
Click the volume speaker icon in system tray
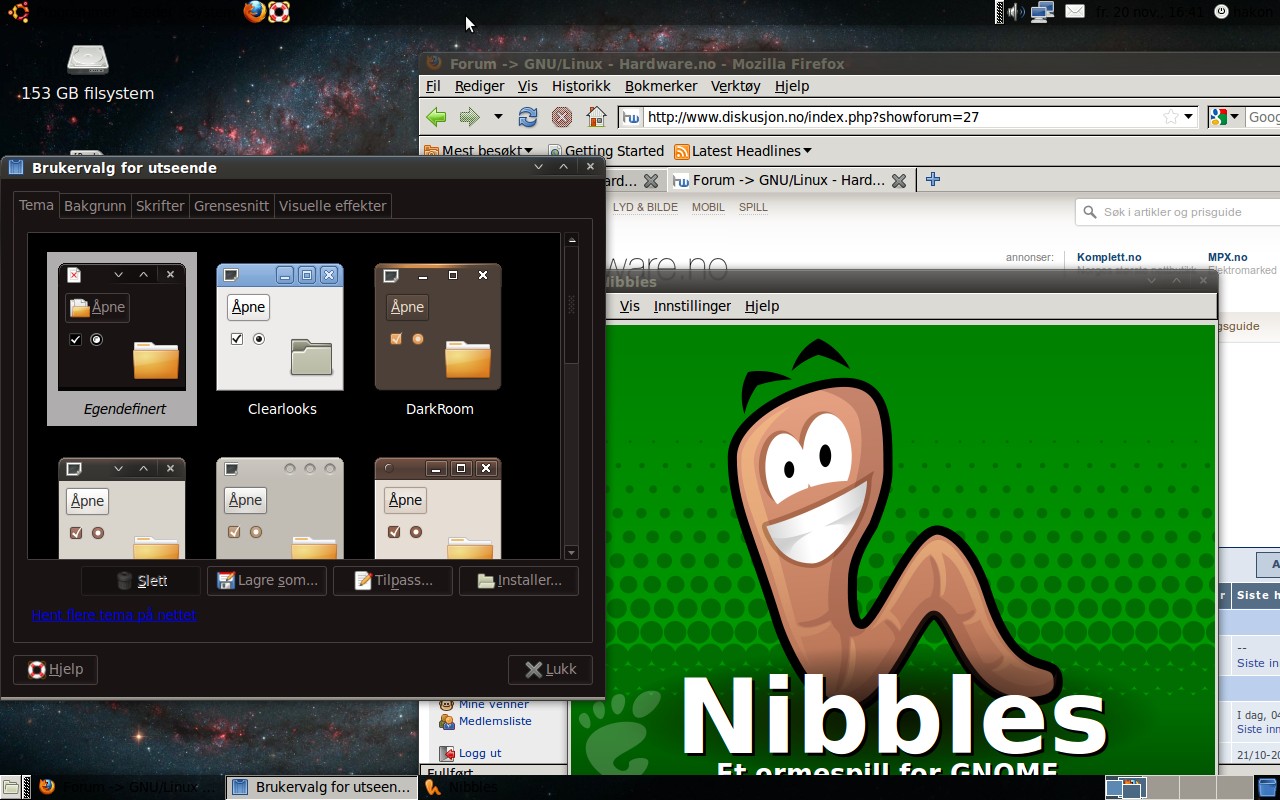(x=1015, y=12)
